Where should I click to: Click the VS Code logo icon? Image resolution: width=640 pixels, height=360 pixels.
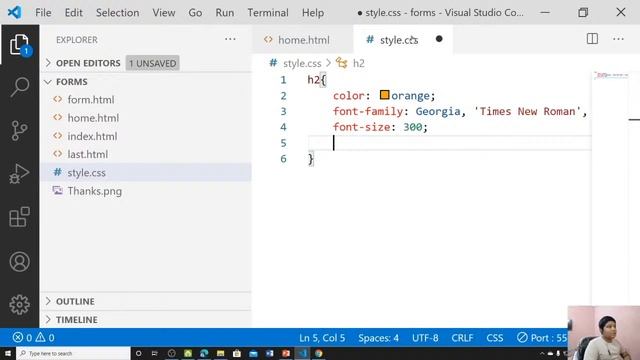pos(14,12)
